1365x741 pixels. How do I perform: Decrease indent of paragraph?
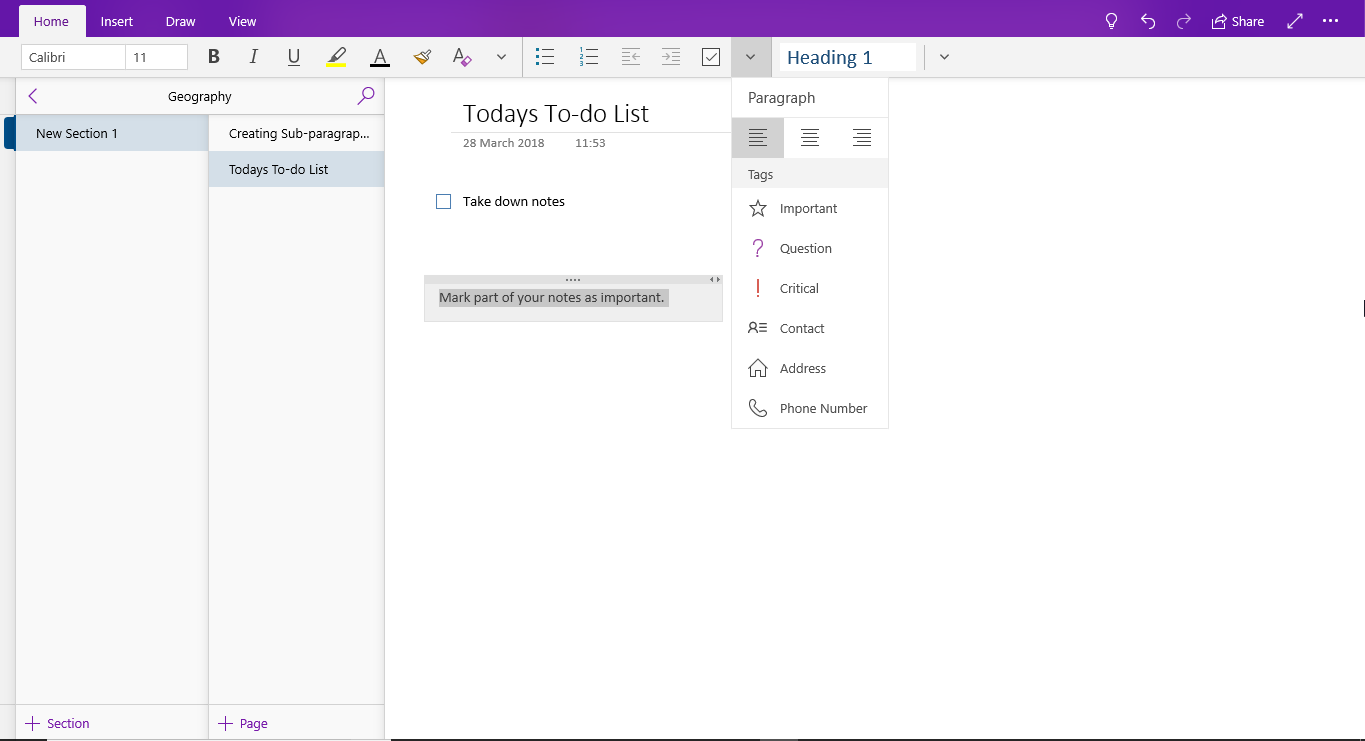point(630,57)
